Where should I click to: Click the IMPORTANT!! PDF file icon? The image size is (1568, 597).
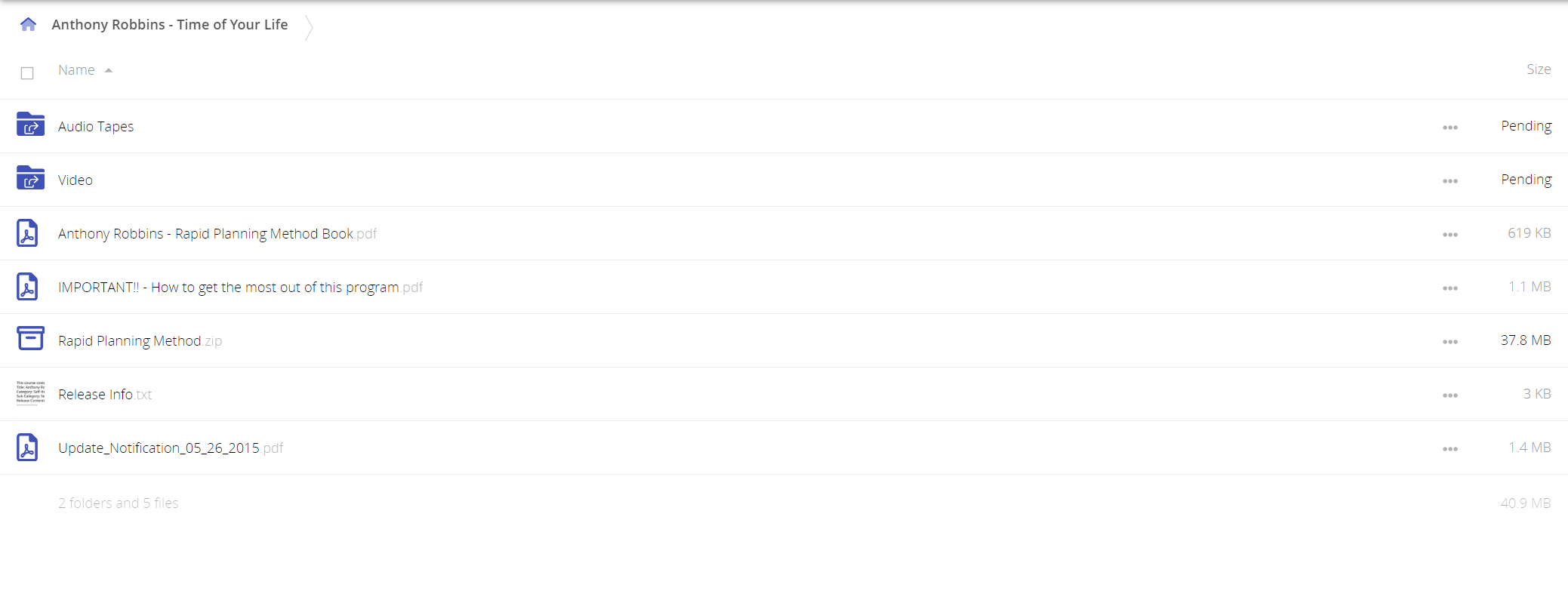(27, 287)
